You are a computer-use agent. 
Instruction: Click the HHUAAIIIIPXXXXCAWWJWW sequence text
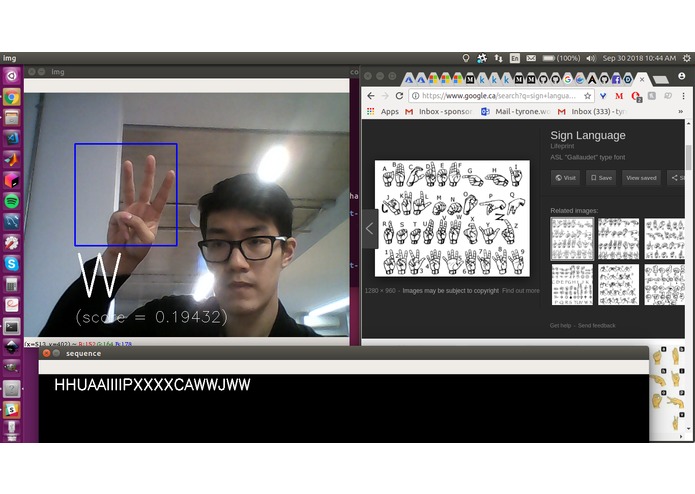coord(152,385)
